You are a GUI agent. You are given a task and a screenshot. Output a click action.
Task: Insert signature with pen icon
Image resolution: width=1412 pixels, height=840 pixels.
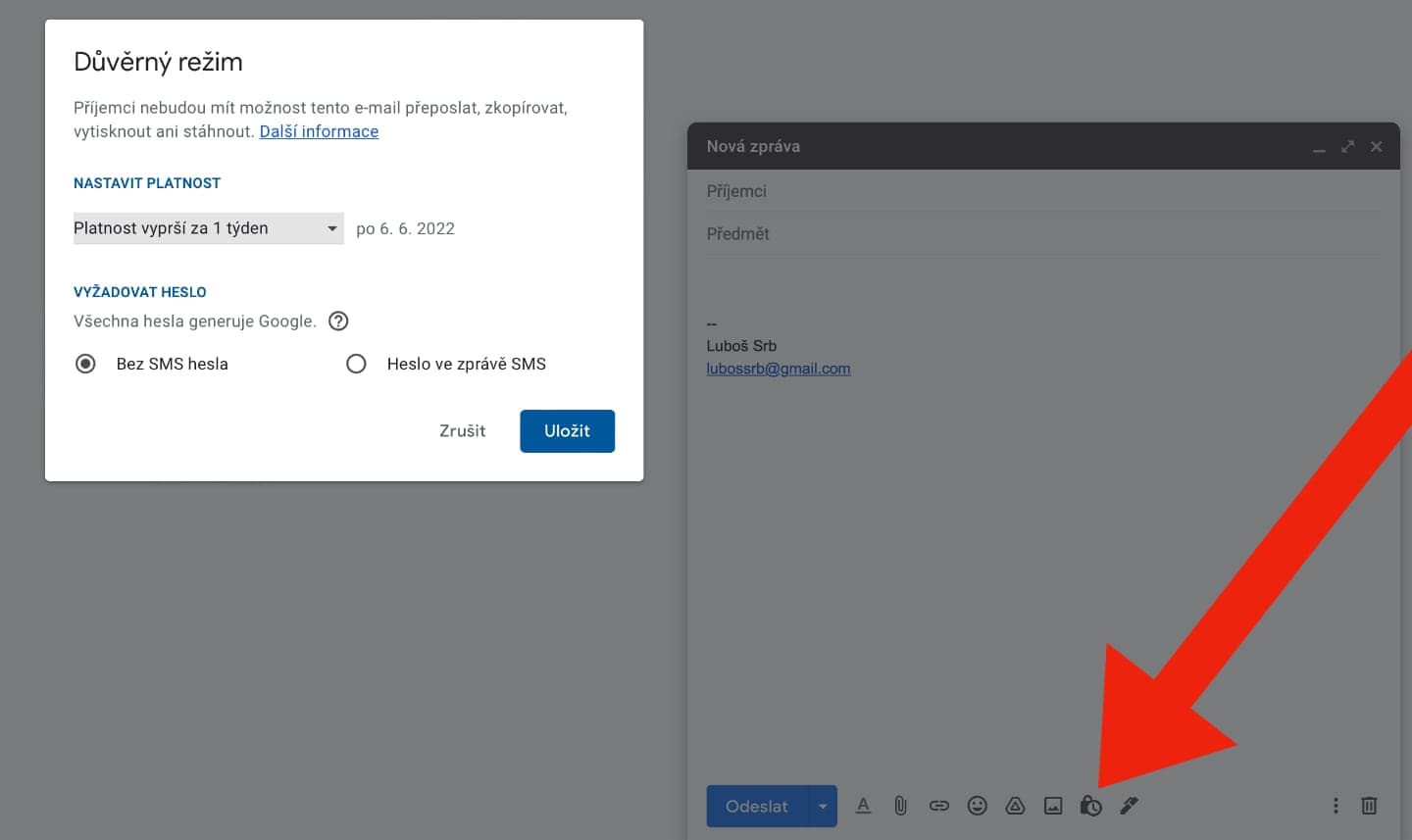click(1129, 806)
